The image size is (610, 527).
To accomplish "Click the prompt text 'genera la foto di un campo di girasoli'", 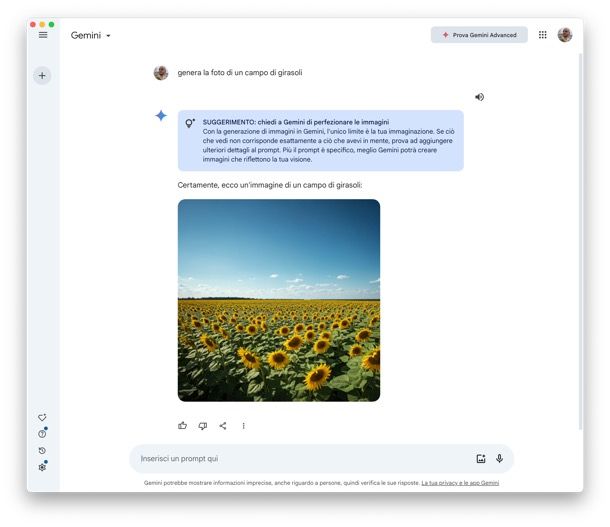I will [240, 72].
